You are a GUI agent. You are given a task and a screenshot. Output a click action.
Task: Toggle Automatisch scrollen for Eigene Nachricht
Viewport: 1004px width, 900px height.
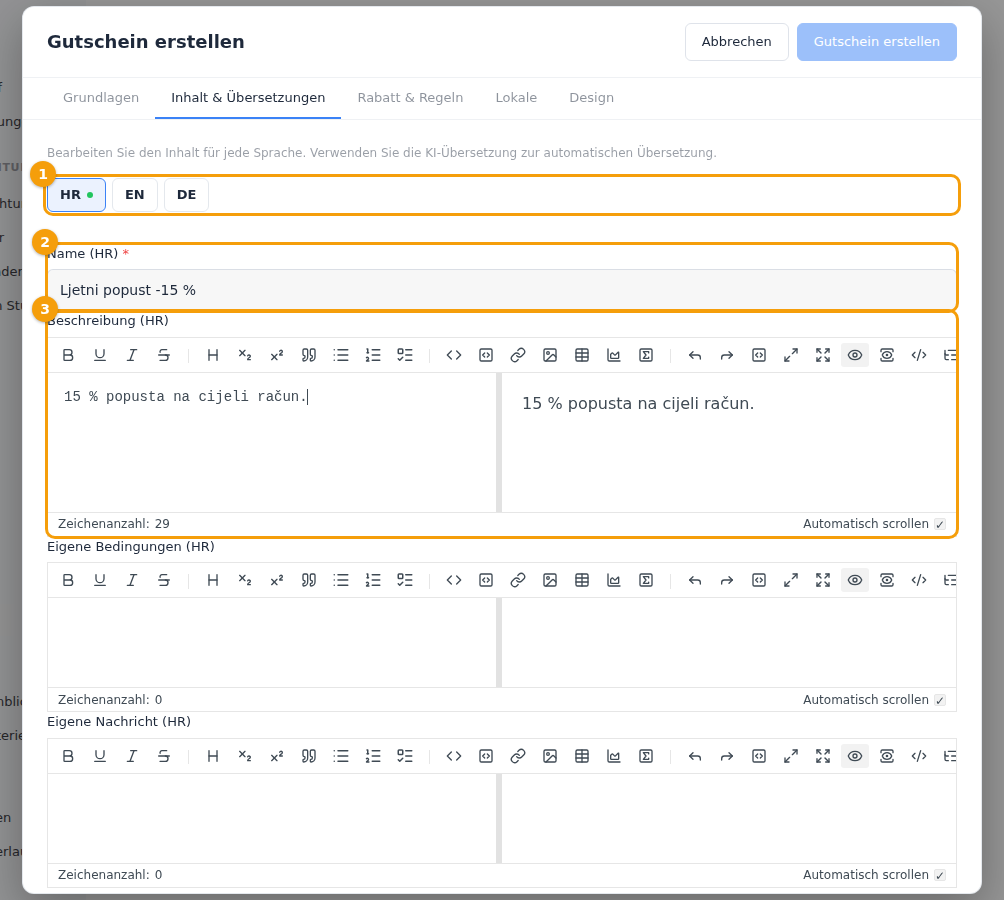(x=940, y=875)
